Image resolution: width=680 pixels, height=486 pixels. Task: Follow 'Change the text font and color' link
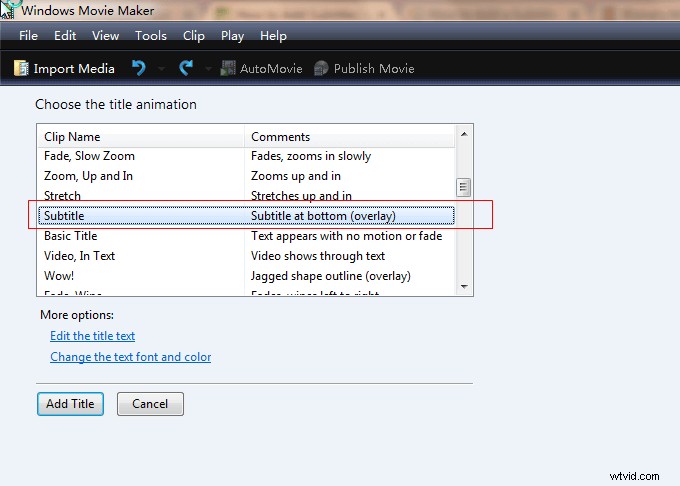pos(131,356)
